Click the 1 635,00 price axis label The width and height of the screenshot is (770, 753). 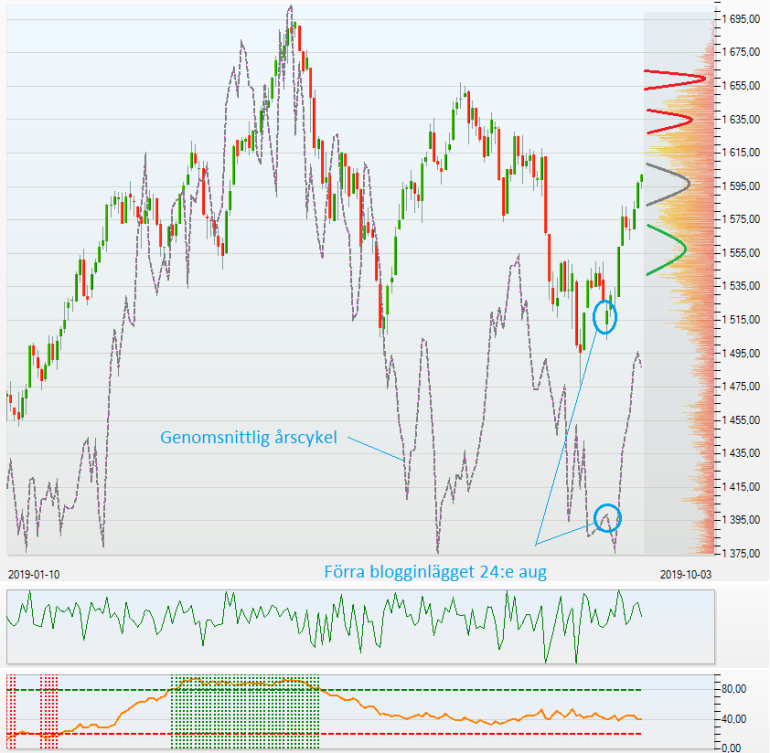741,119
